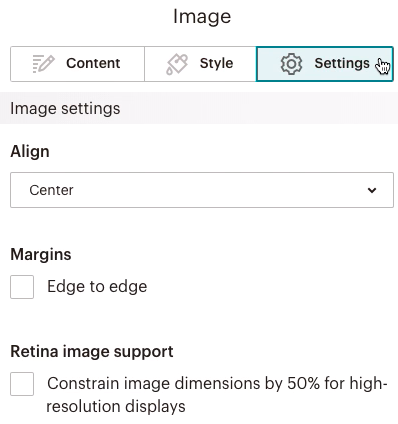Click the 'Margins' heading

coord(41,254)
